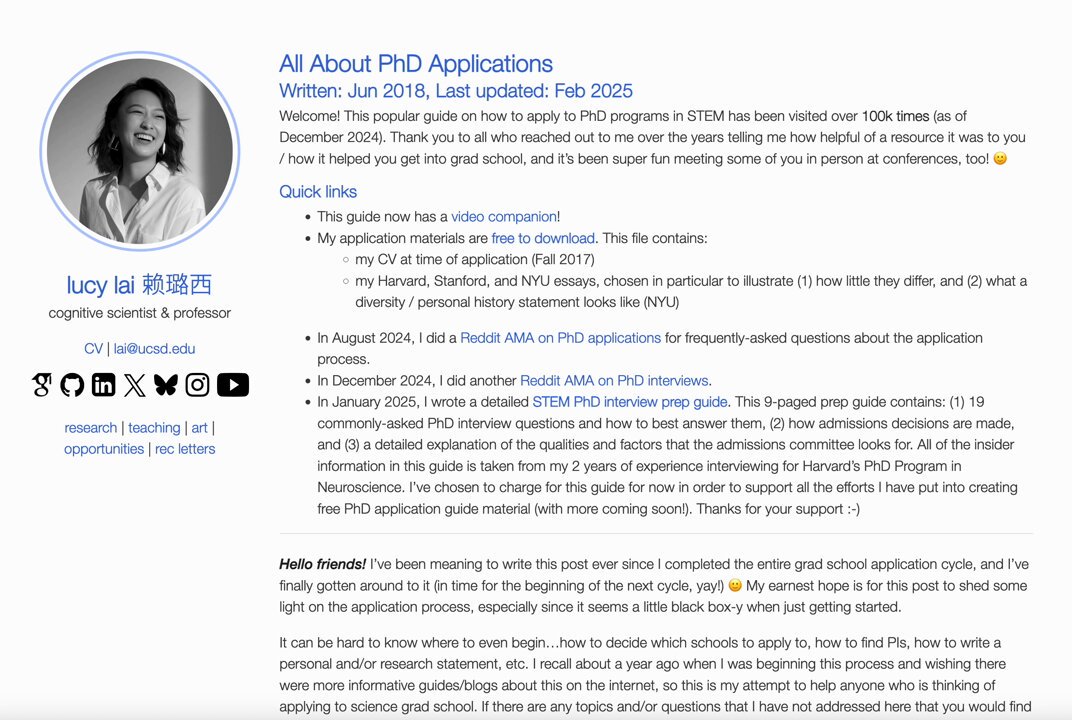Visit the Instagram profile icon
1072x720 pixels.
click(x=198, y=385)
